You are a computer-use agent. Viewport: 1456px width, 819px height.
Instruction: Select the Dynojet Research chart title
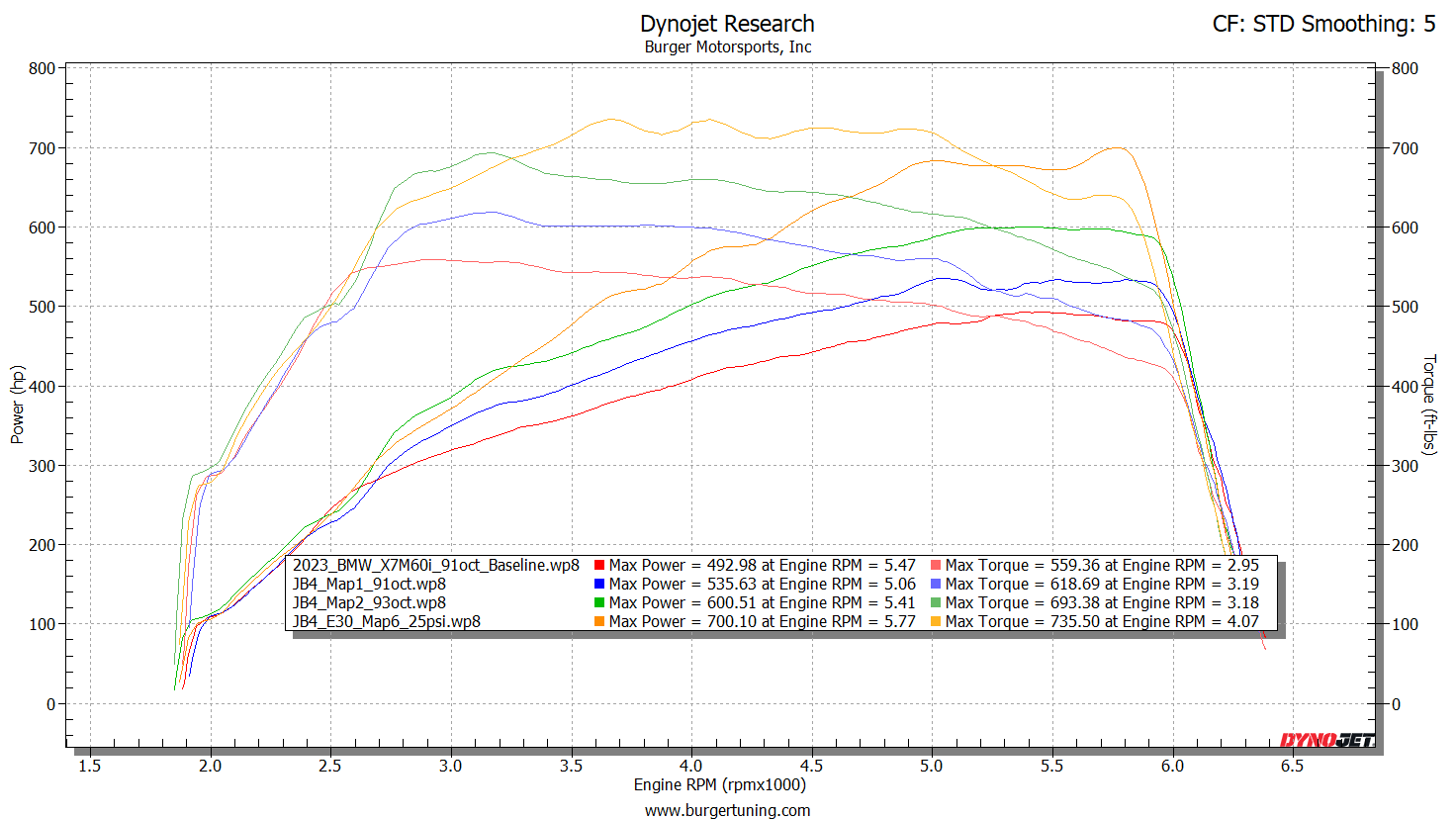coord(727,24)
